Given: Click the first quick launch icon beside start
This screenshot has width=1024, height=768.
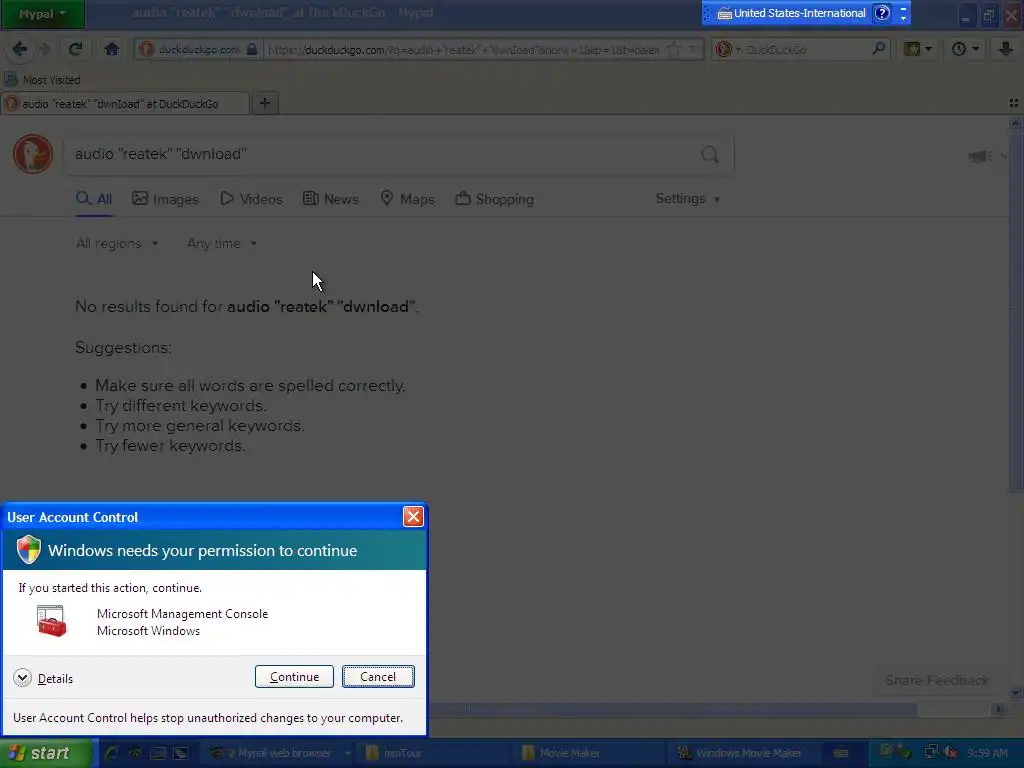Looking at the screenshot, I should 112,753.
